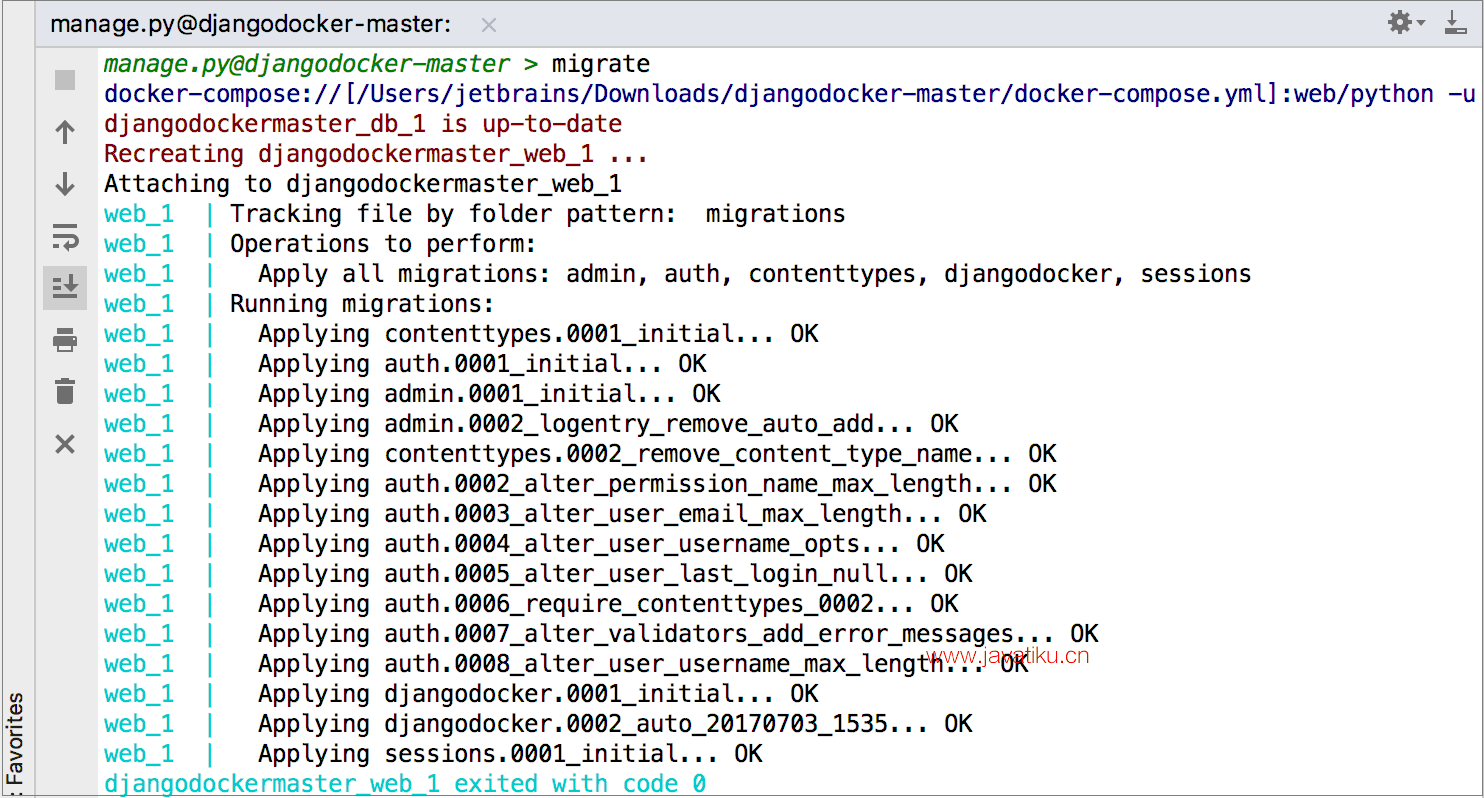
Task: Click 'djangodockermaster_db_1 is up-to-date' line
Action: [363, 124]
